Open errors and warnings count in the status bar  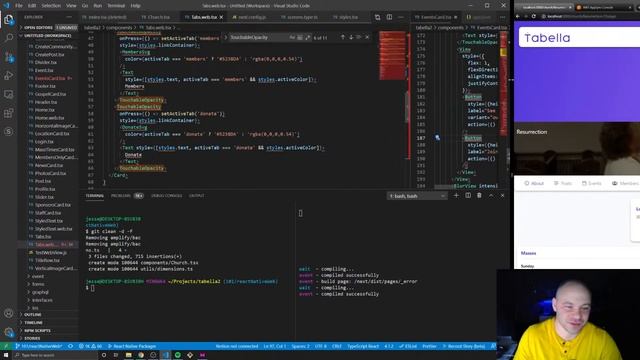tap(91, 346)
